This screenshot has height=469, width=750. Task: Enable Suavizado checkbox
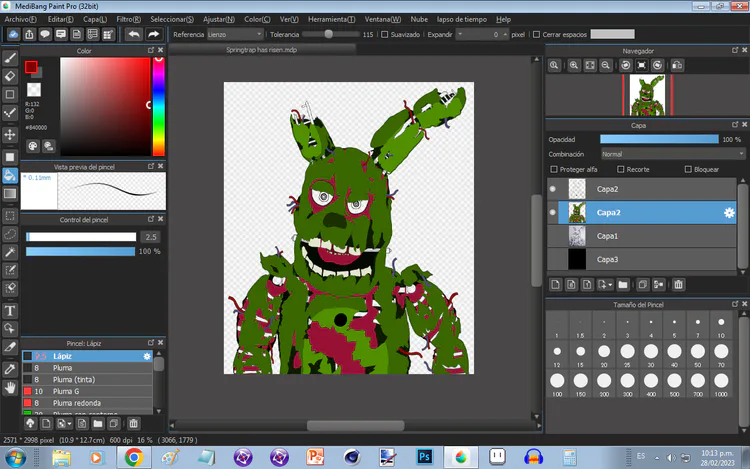click(385, 34)
